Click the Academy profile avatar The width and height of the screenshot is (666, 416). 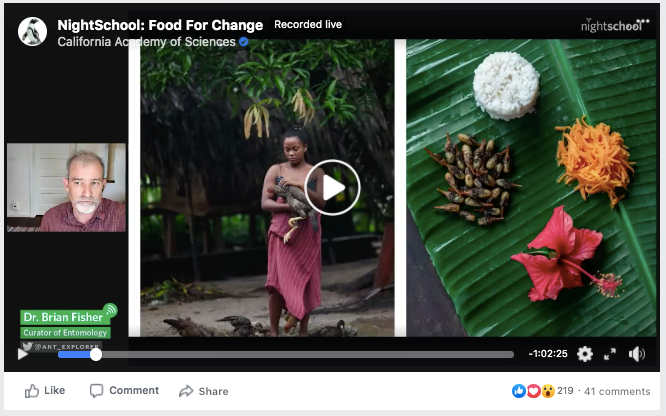33,32
